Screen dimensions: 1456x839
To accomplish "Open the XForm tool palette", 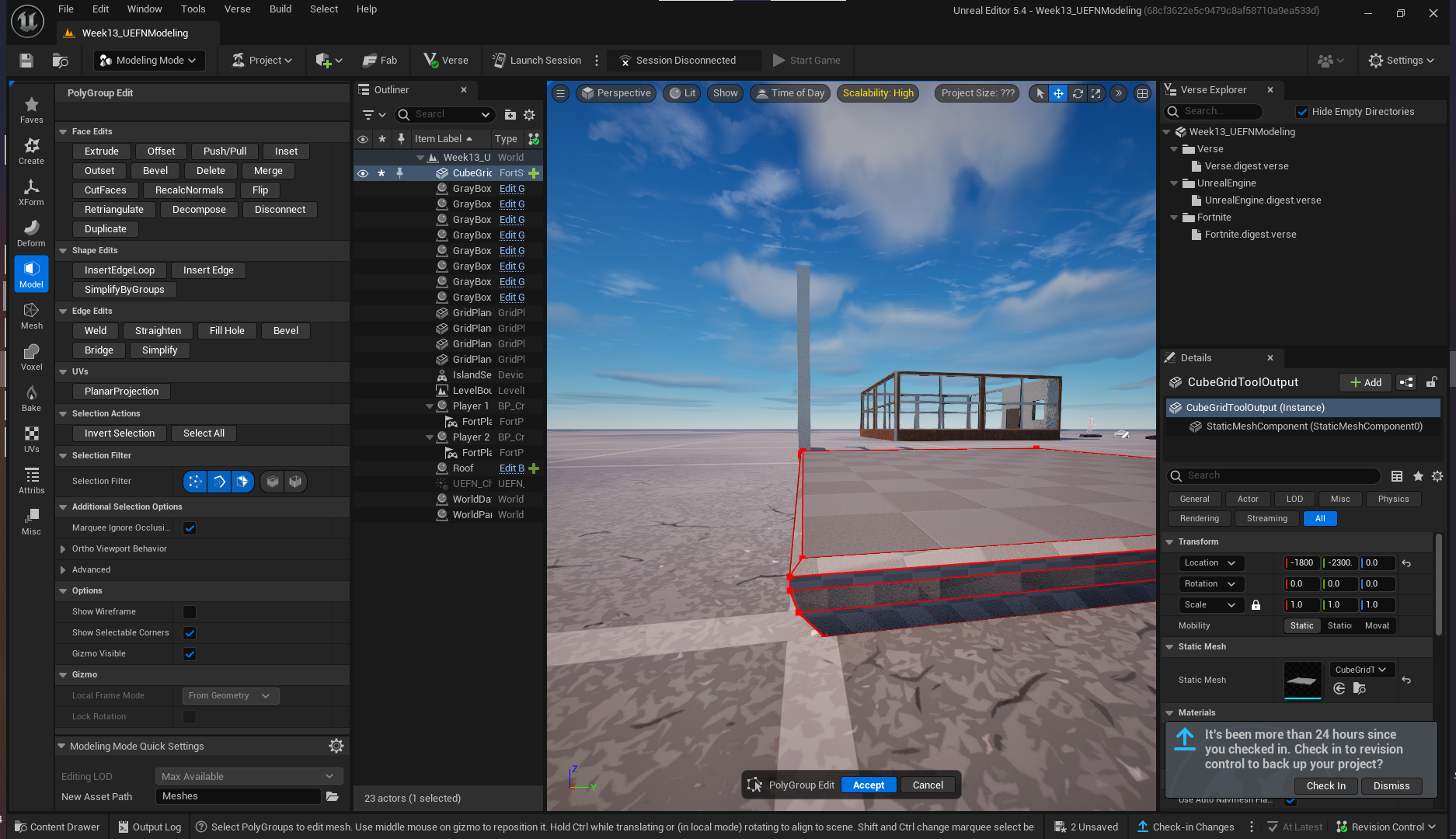I will pyautogui.click(x=31, y=192).
